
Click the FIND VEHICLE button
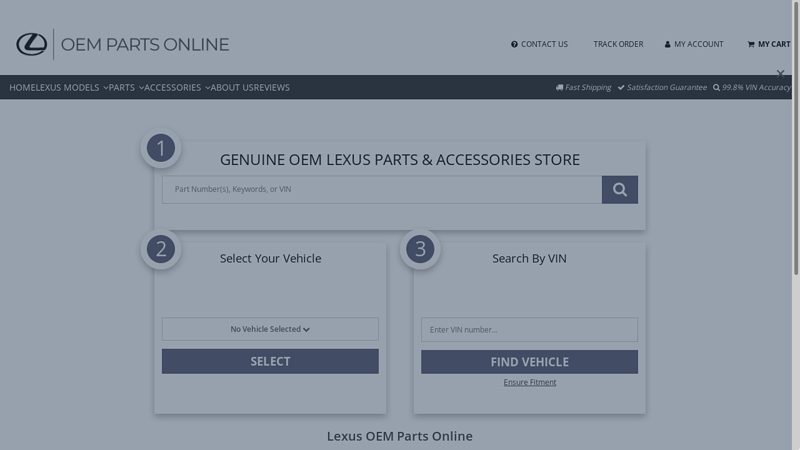[x=529, y=362]
